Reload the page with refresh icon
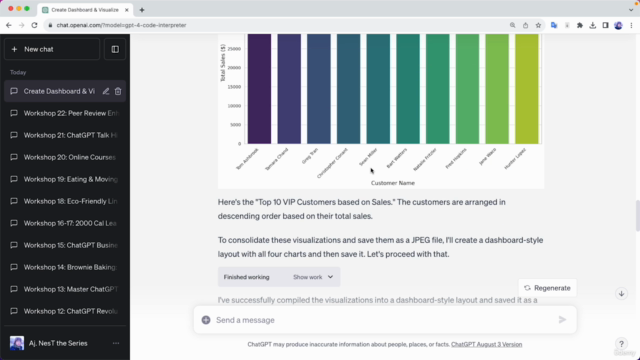640x360 pixels. click(x=35, y=25)
